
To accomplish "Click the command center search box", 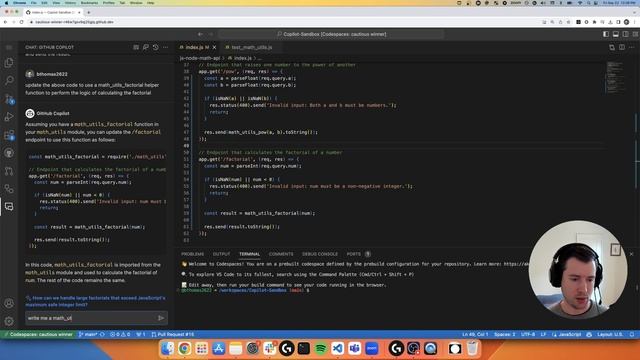I will [331, 34].
